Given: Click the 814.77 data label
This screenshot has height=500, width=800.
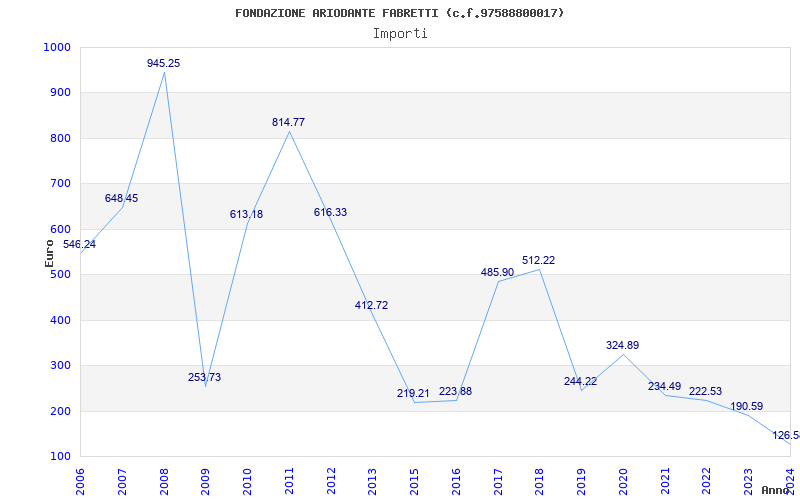Looking at the screenshot, I should (288, 122).
